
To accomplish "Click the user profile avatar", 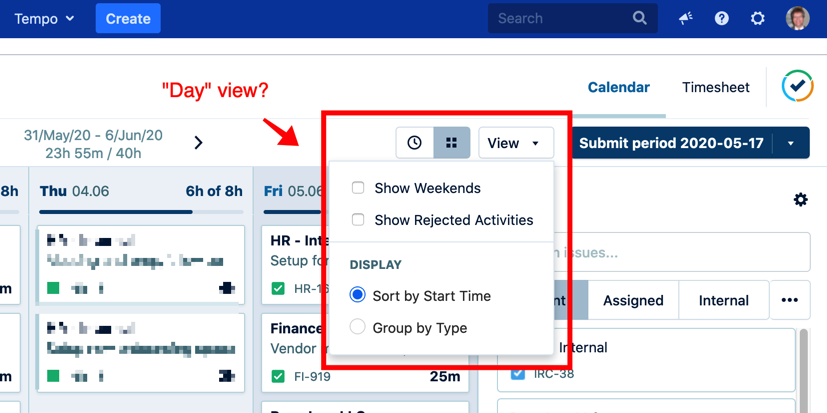I will (x=797, y=18).
